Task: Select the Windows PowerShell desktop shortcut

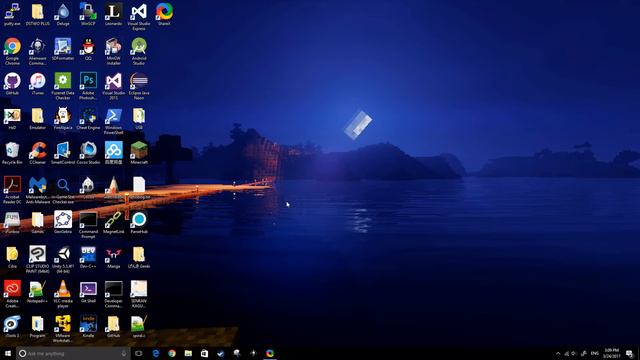Action: point(113,121)
